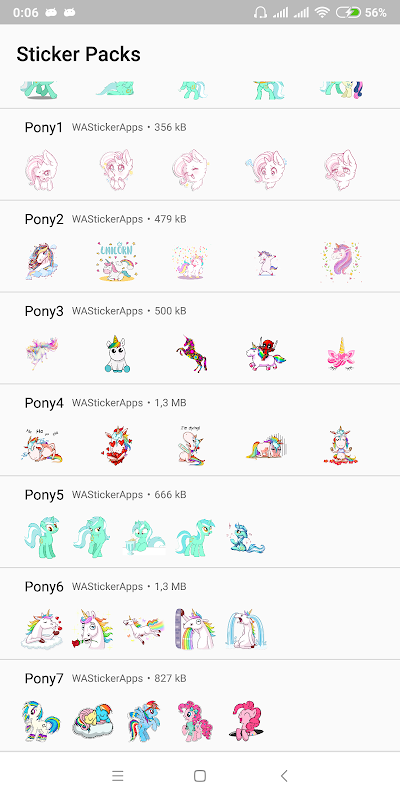The height and width of the screenshot is (800, 400).
Task: Select the crying unicorn sticker in Pony6
Action: [x=247, y=629]
